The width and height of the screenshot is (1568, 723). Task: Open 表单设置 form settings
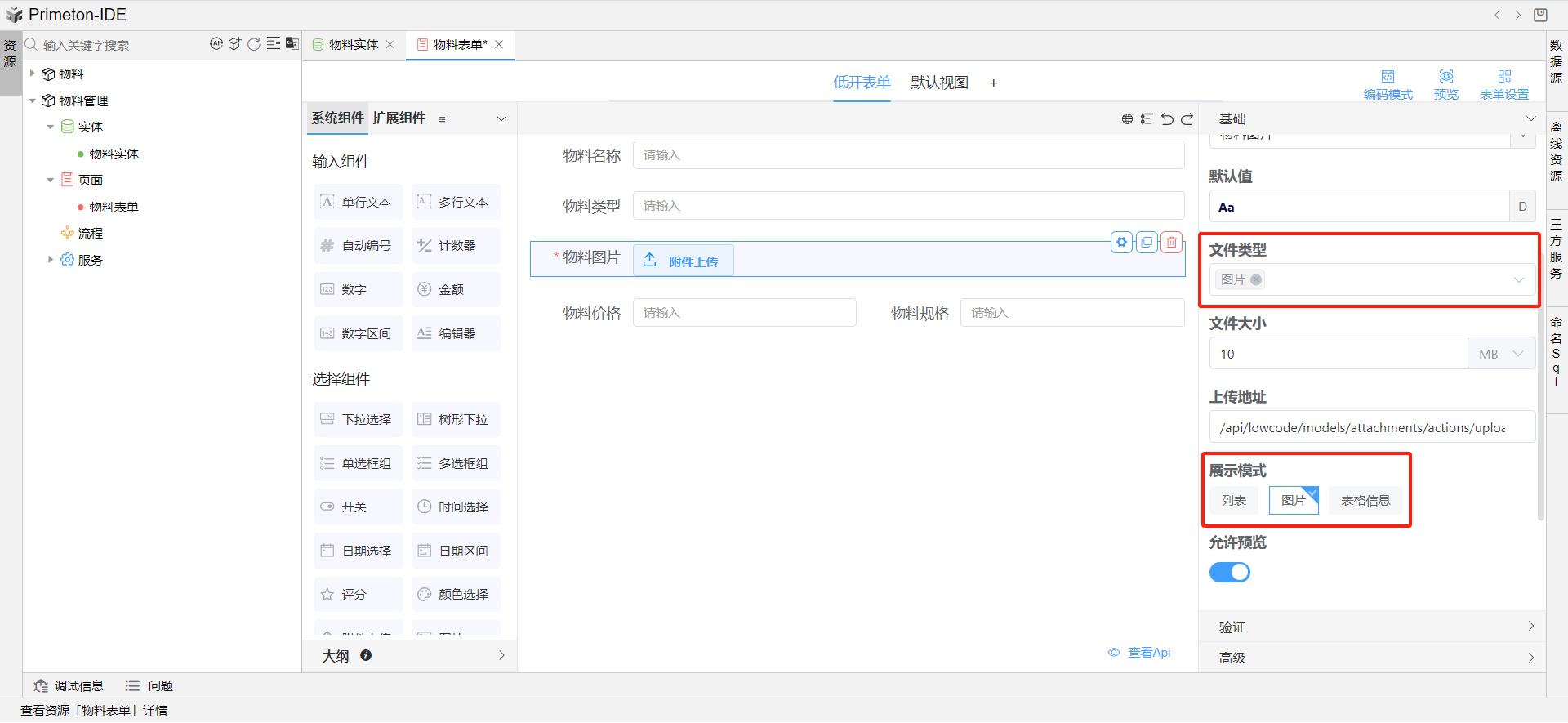pos(1503,84)
